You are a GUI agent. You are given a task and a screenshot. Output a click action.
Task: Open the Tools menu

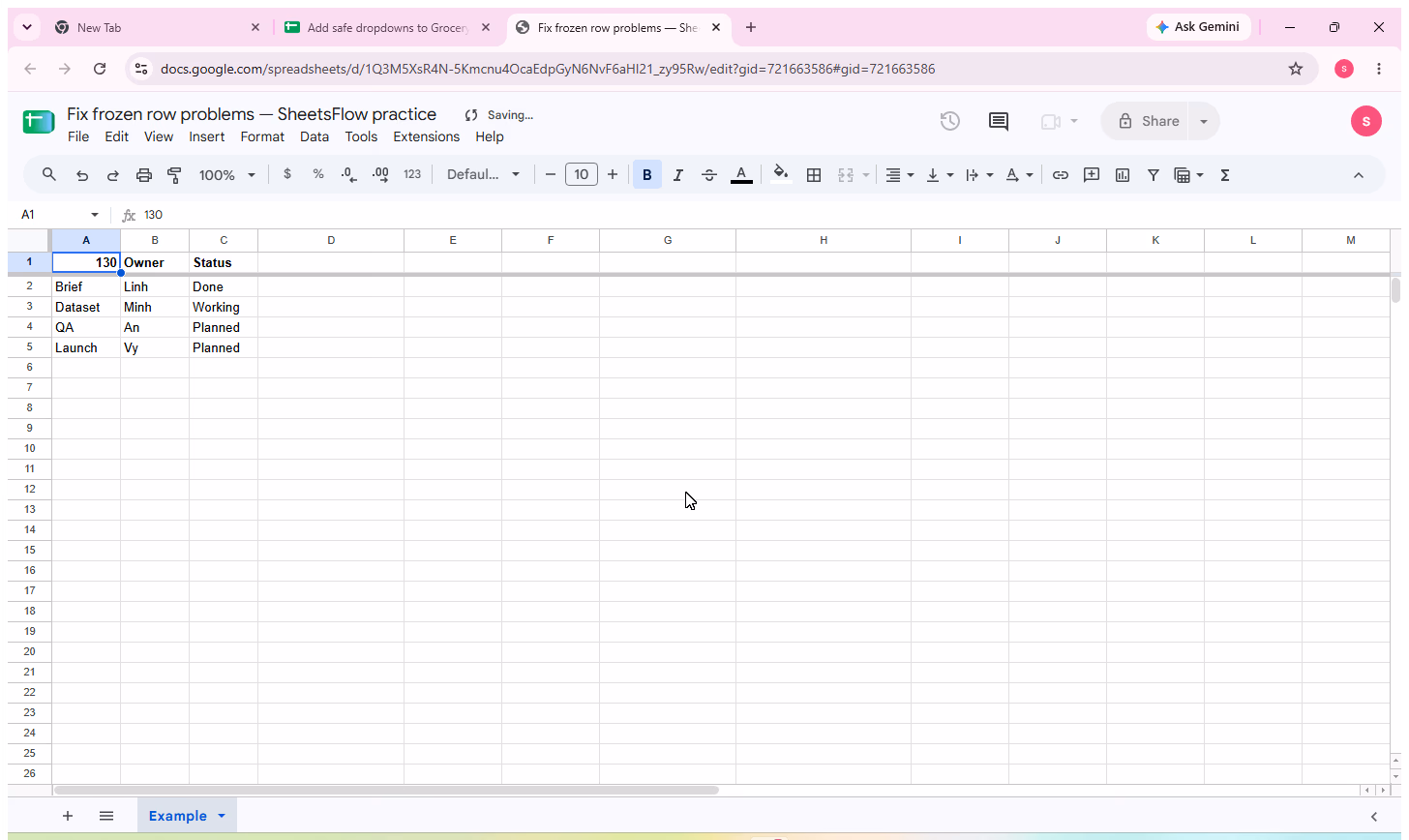361,136
